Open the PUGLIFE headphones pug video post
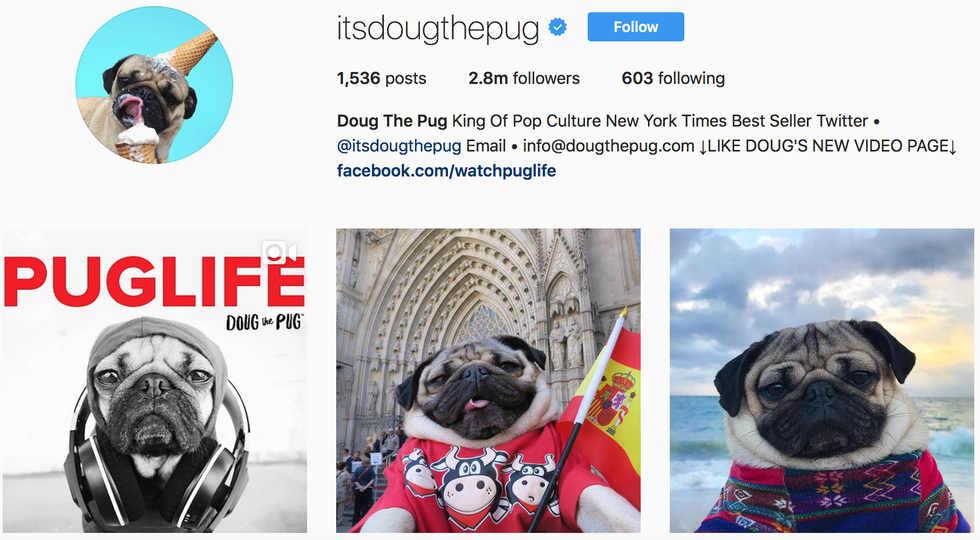Screen dimensions: 980x540 pyautogui.click(x=154, y=381)
